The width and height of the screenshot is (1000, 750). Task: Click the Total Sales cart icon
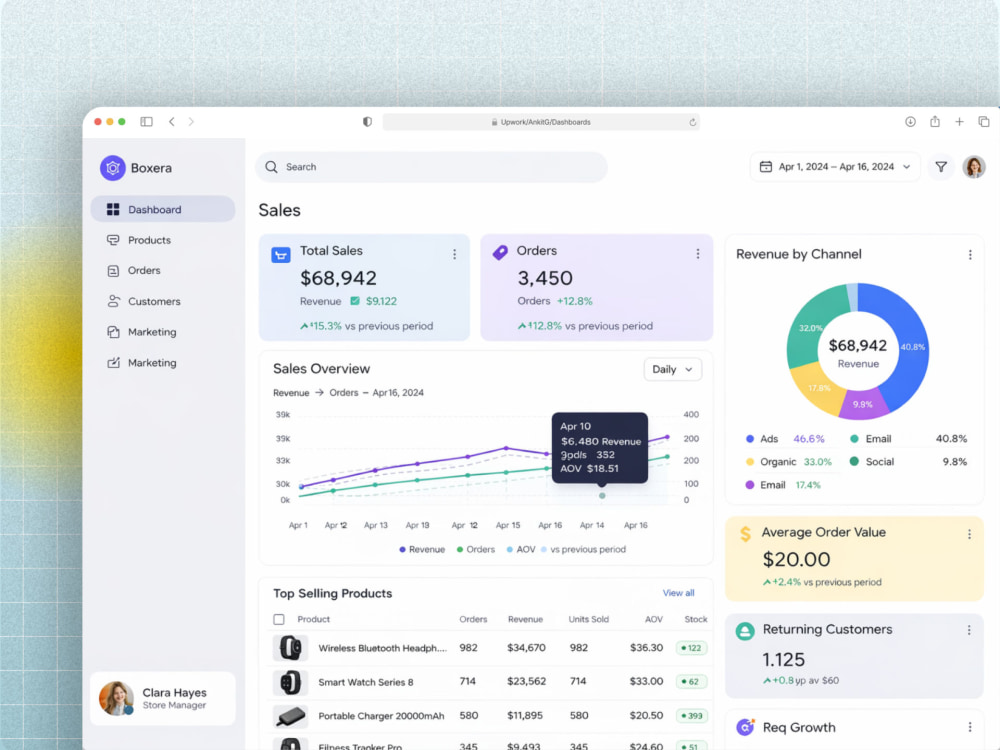tap(281, 255)
